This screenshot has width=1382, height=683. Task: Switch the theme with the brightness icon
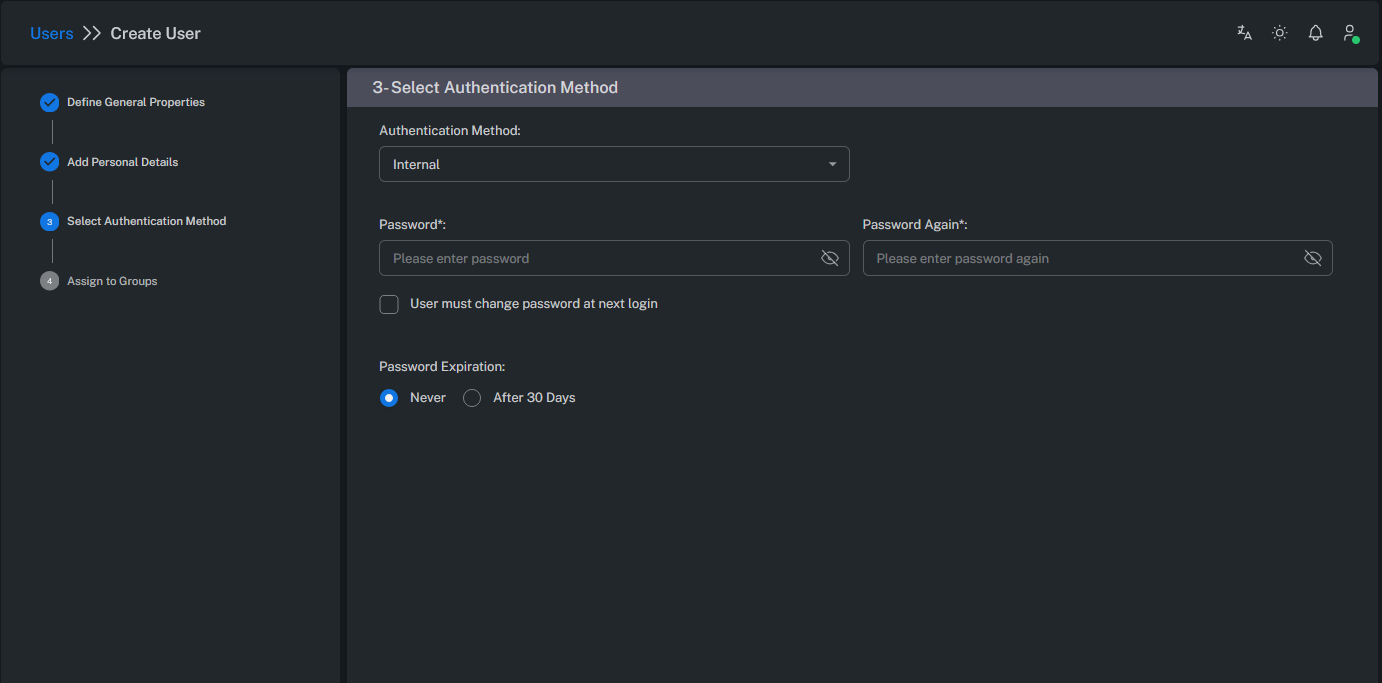click(x=1279, y=32)
